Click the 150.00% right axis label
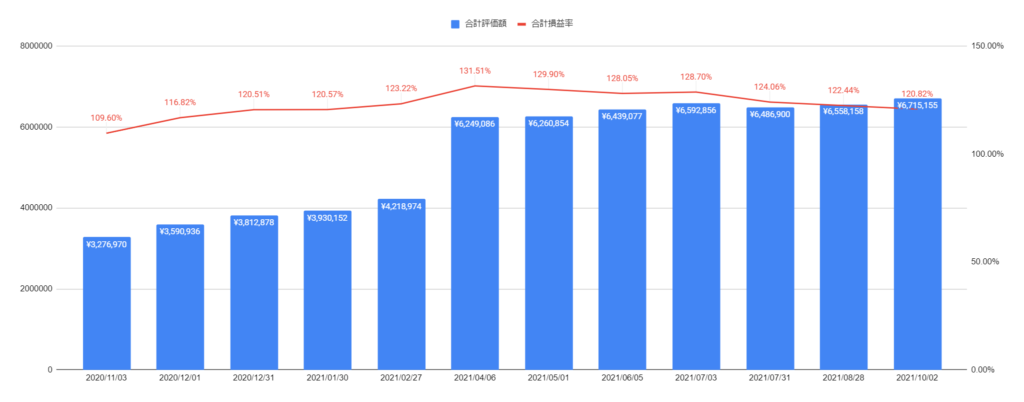The image size is (1024, 402). 985,46
